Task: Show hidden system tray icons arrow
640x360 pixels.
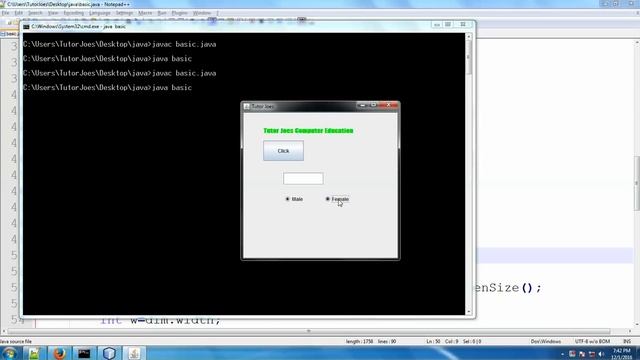Action: tap(562, 354)
